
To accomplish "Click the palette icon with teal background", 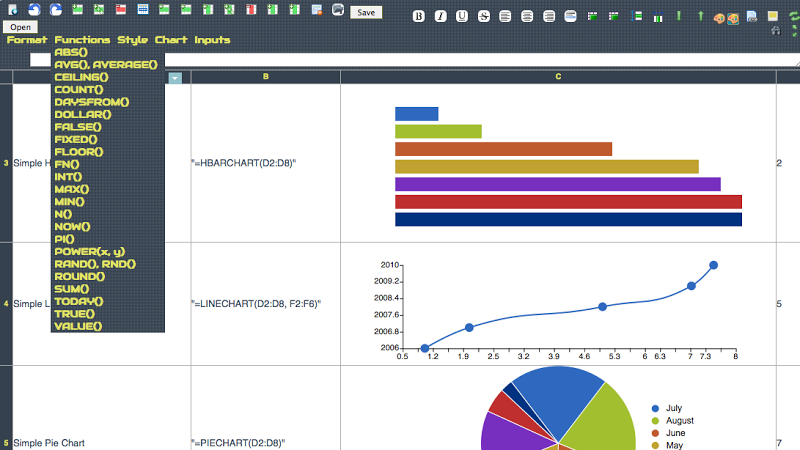I will pyautogui.click(x=733, y=19).
